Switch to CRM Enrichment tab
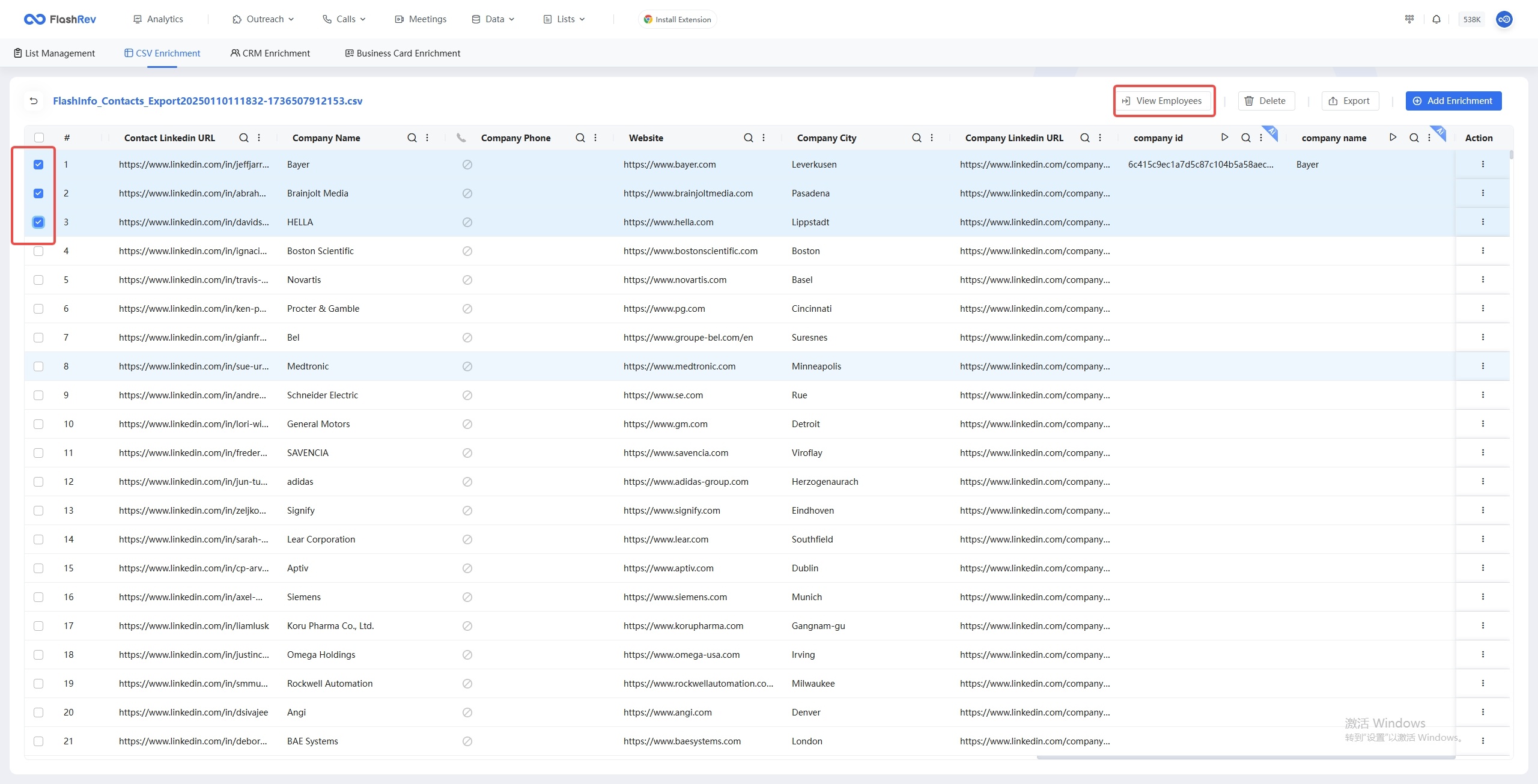Screen dimensions: 1538x784 coord(270,53)
